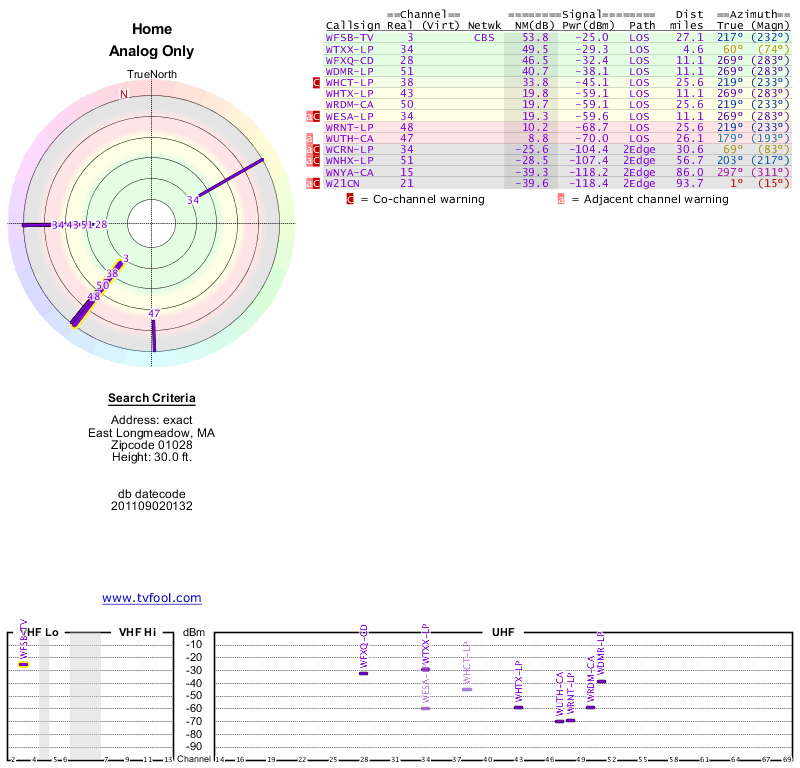Click the NM(dB) column header

pyautogui.click(x=534, y=26)
